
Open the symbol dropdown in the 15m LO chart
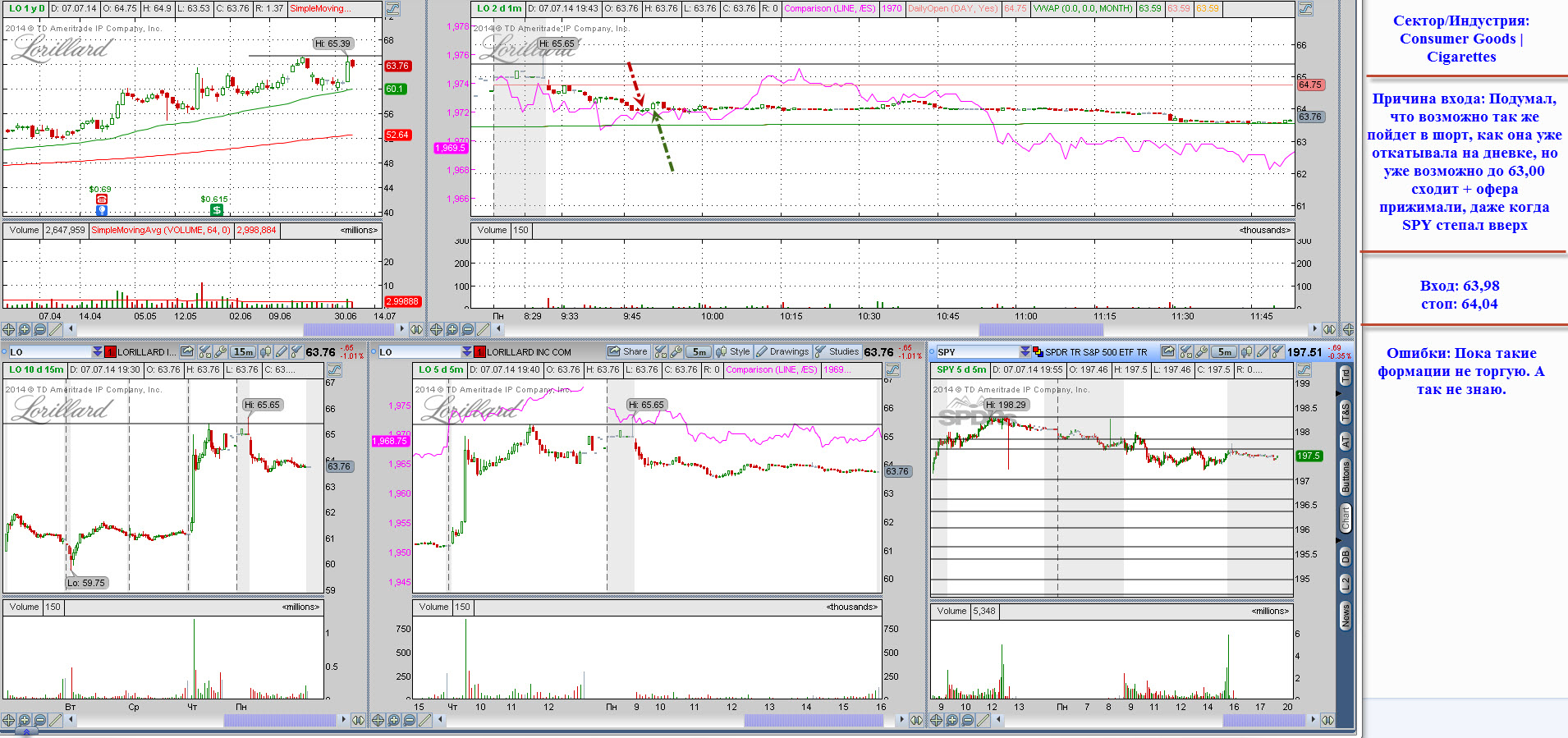[97, 351]
